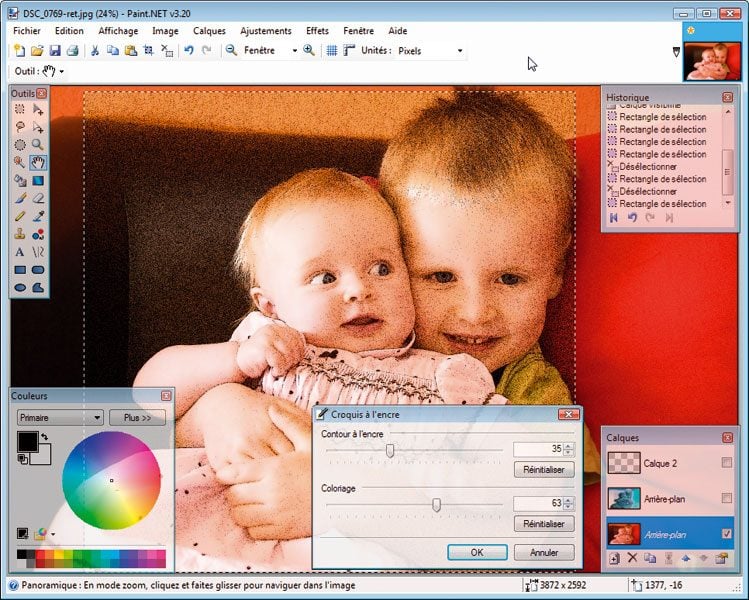Choose the Clone Stamp tool
This screenshot has height=600, width=749.
point(20,234)
